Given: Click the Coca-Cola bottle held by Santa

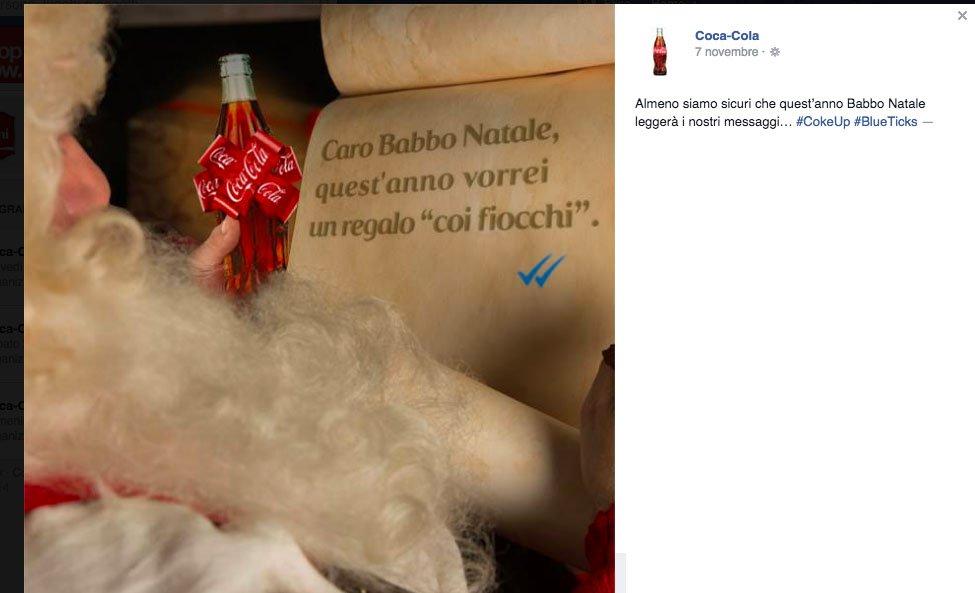Looking at the screenshot, I should 249,174.
